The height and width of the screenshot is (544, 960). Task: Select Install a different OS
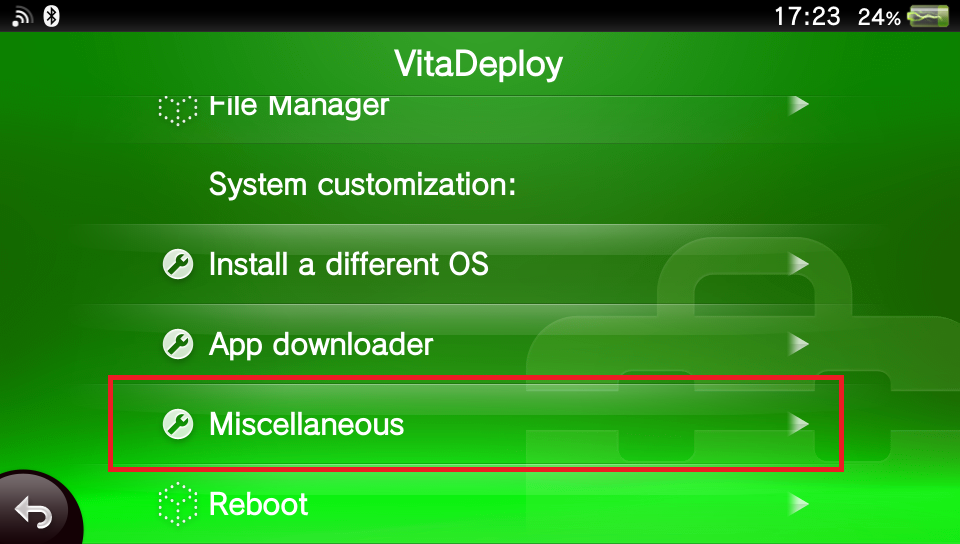(x=348, y=265)
